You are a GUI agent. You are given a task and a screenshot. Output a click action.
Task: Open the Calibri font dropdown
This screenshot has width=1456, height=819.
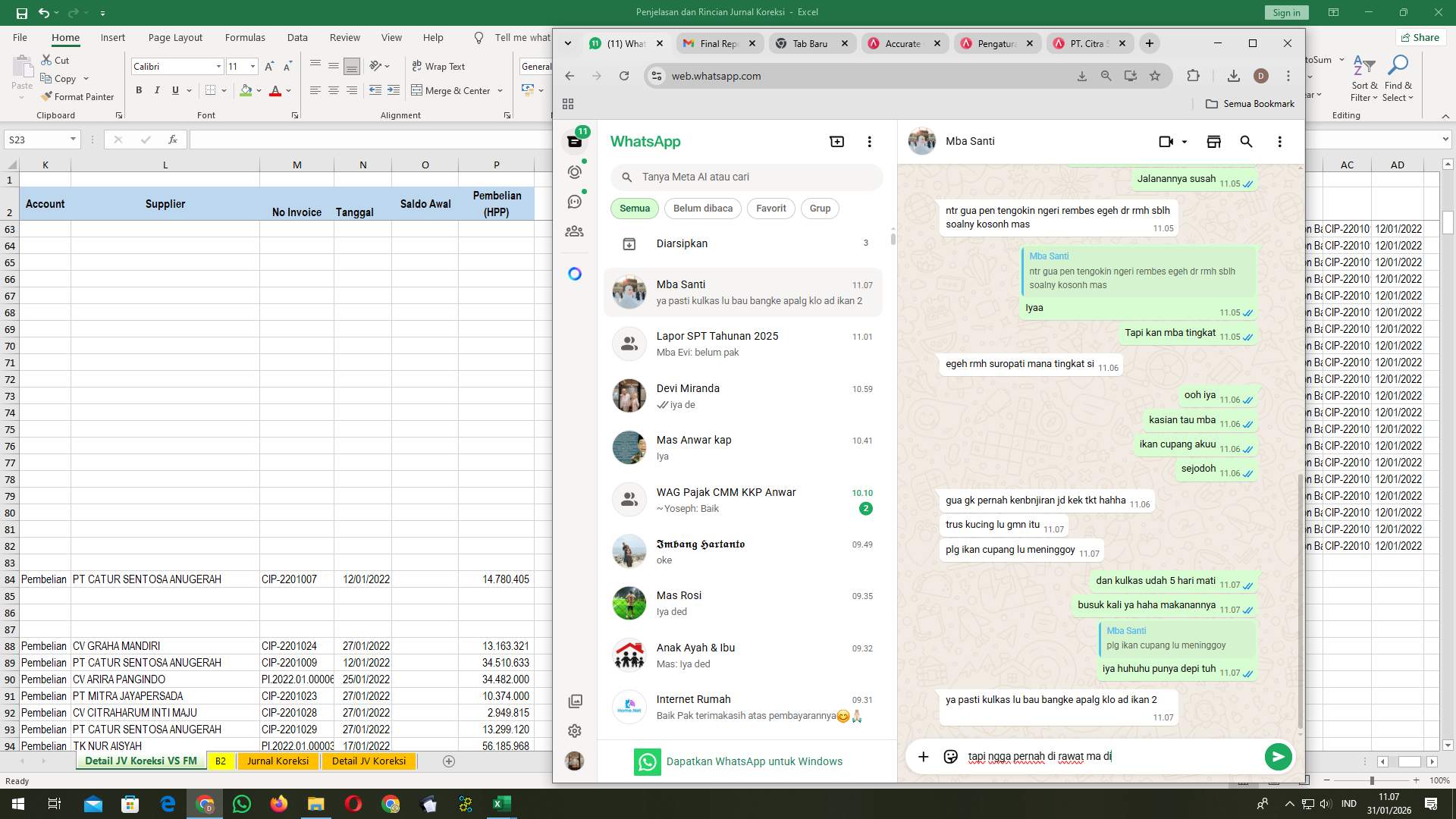pyautogui.click(x=218, y=66)
